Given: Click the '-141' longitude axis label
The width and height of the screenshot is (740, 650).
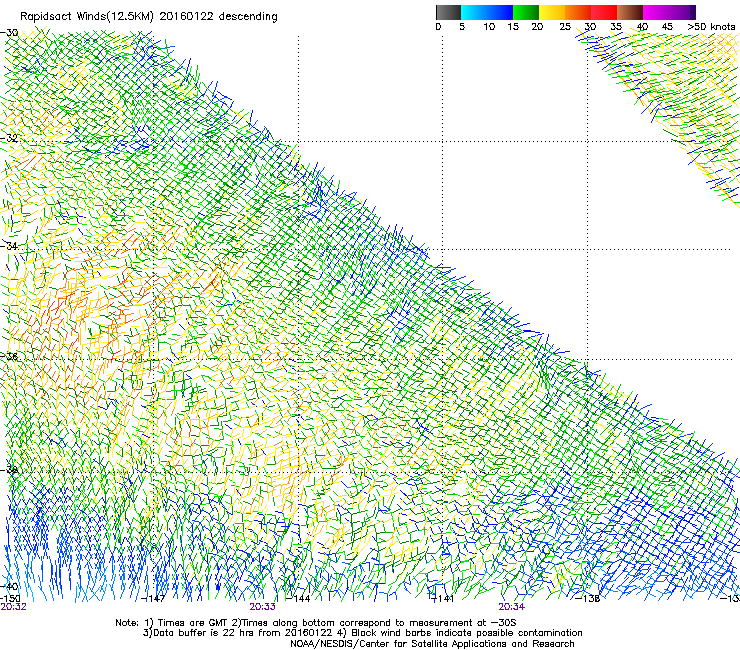Looking at the screenshot, I should pos(443,599).
